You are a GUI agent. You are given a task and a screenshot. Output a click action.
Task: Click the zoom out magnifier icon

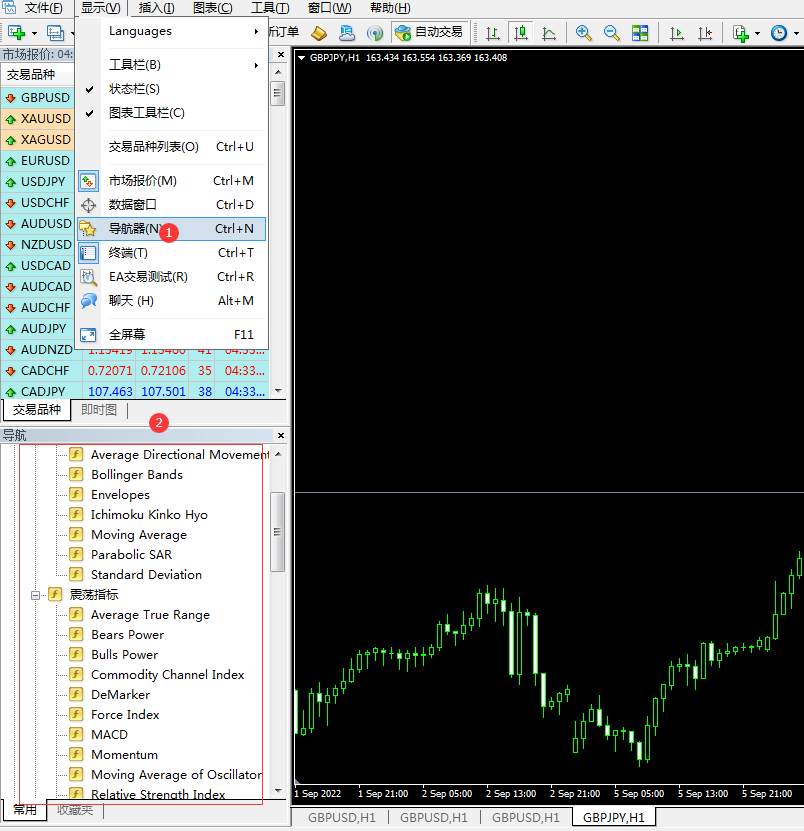[612, 33]
